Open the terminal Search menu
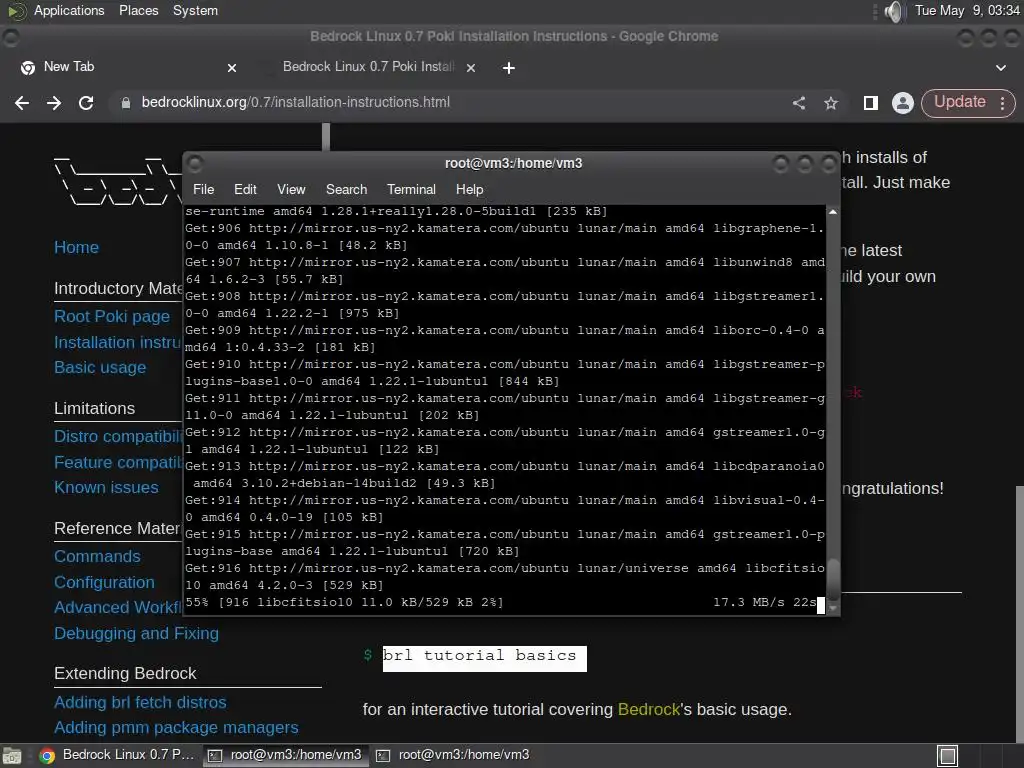Image resolution: width=1024 pixels, height=768 pixels. (x=346, y=189)
